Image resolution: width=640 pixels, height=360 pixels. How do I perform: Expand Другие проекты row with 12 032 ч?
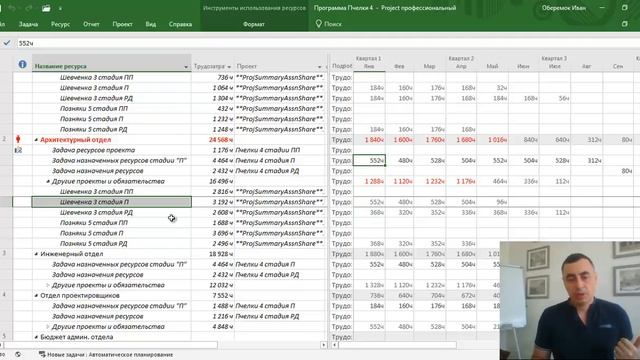point(48,285)
